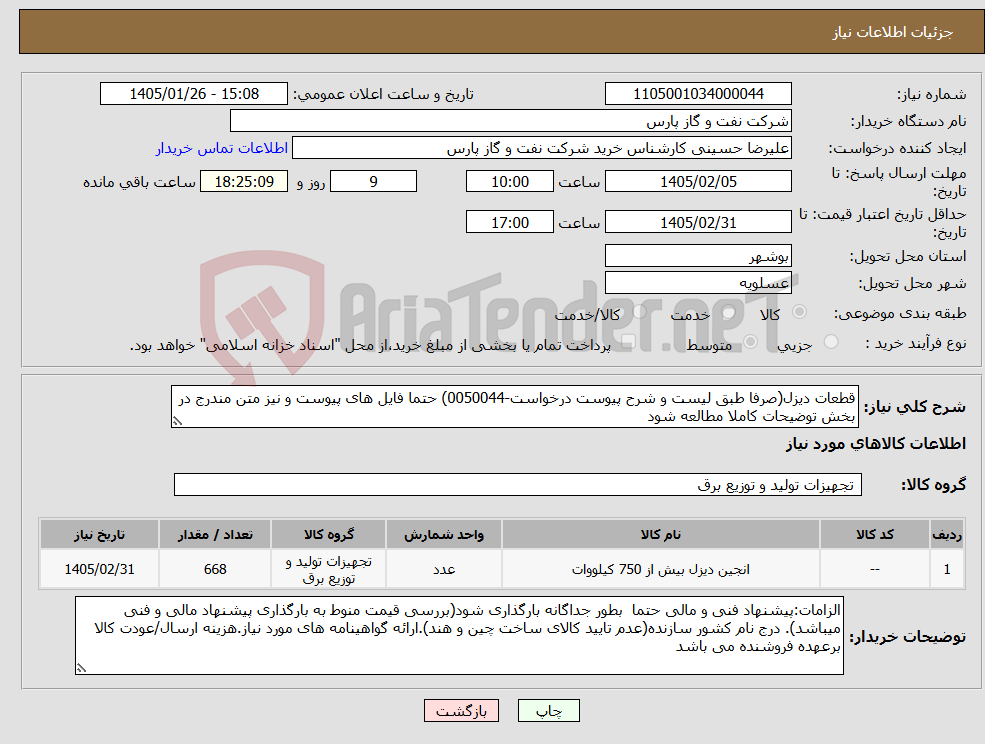This screenshot has height=744, width=985.
Task: Click the resize handle of buyer notes textarea
Action: [x=80, y=669]
